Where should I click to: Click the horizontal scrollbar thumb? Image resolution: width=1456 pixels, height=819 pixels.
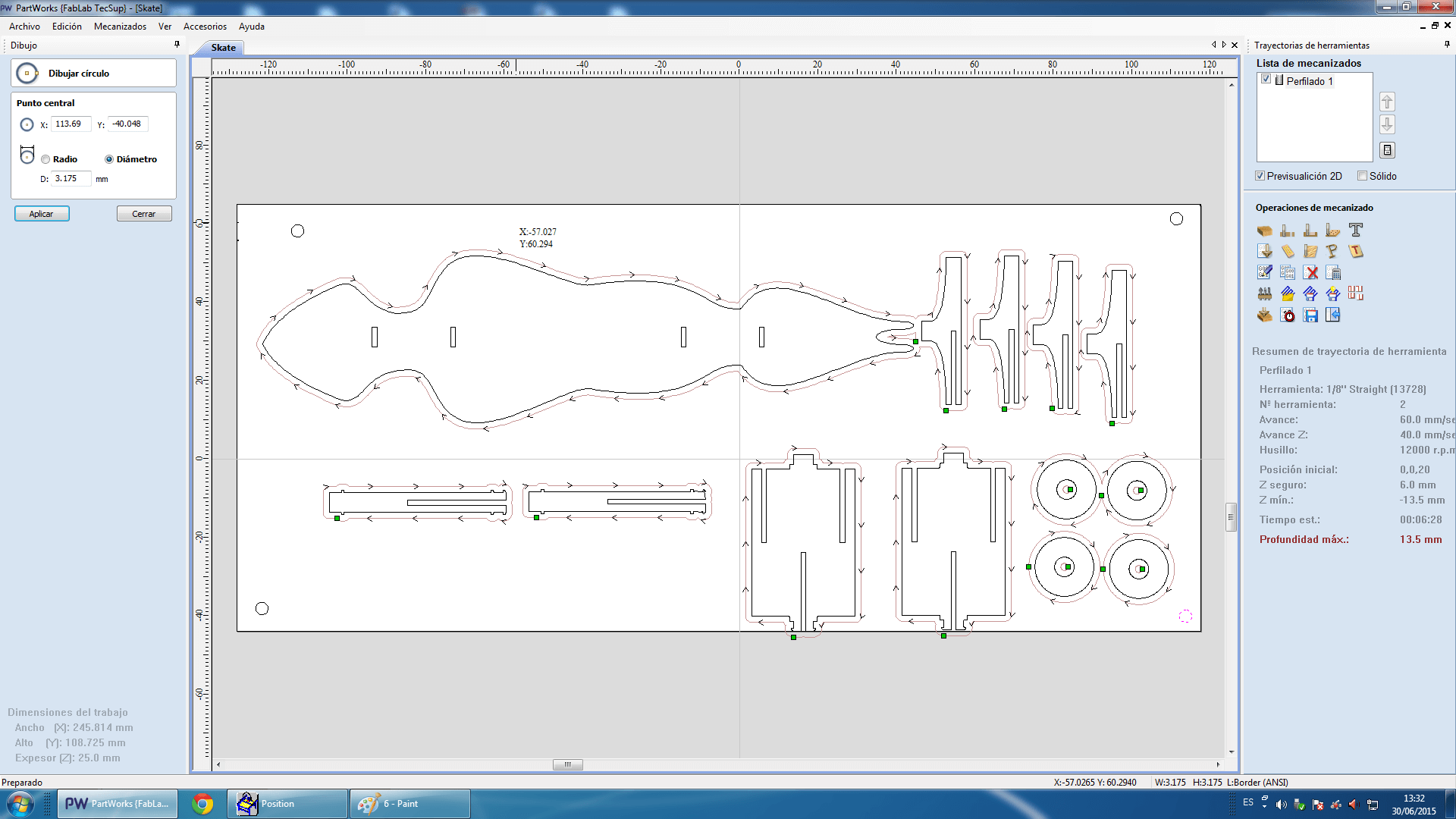pyautogui.click(x=568, y=764)
